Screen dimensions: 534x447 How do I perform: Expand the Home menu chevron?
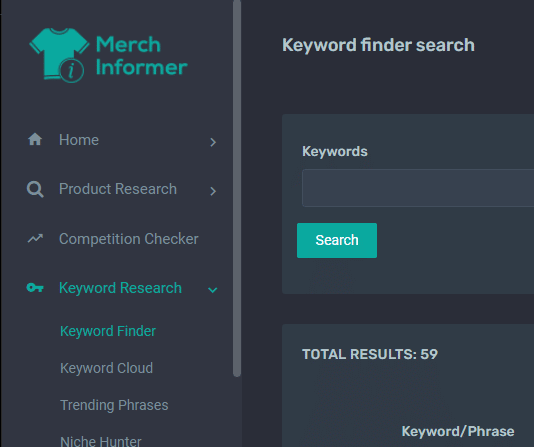tap(213, 142)
